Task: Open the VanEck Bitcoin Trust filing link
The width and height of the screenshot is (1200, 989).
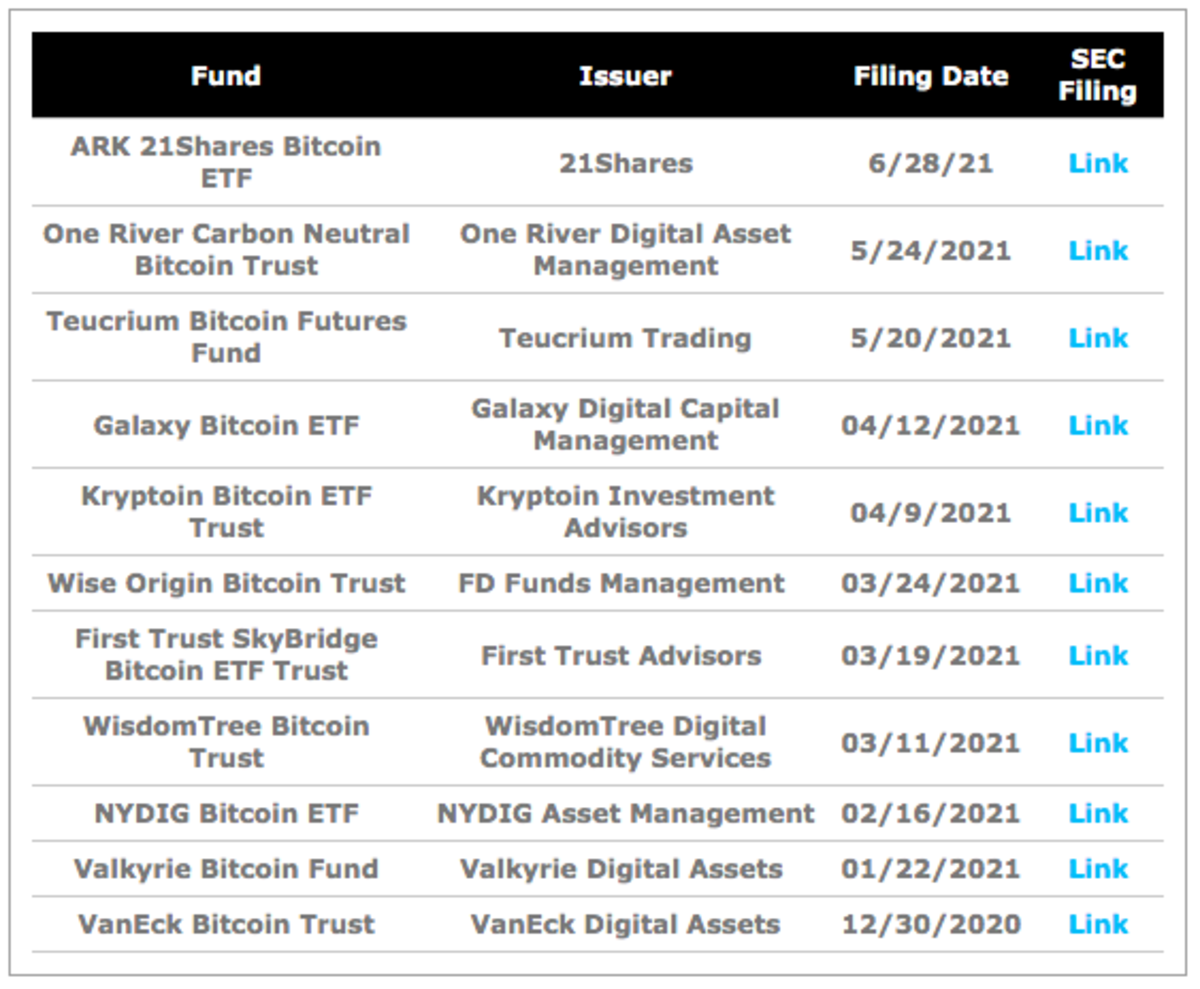Action: pos(1098,923)
